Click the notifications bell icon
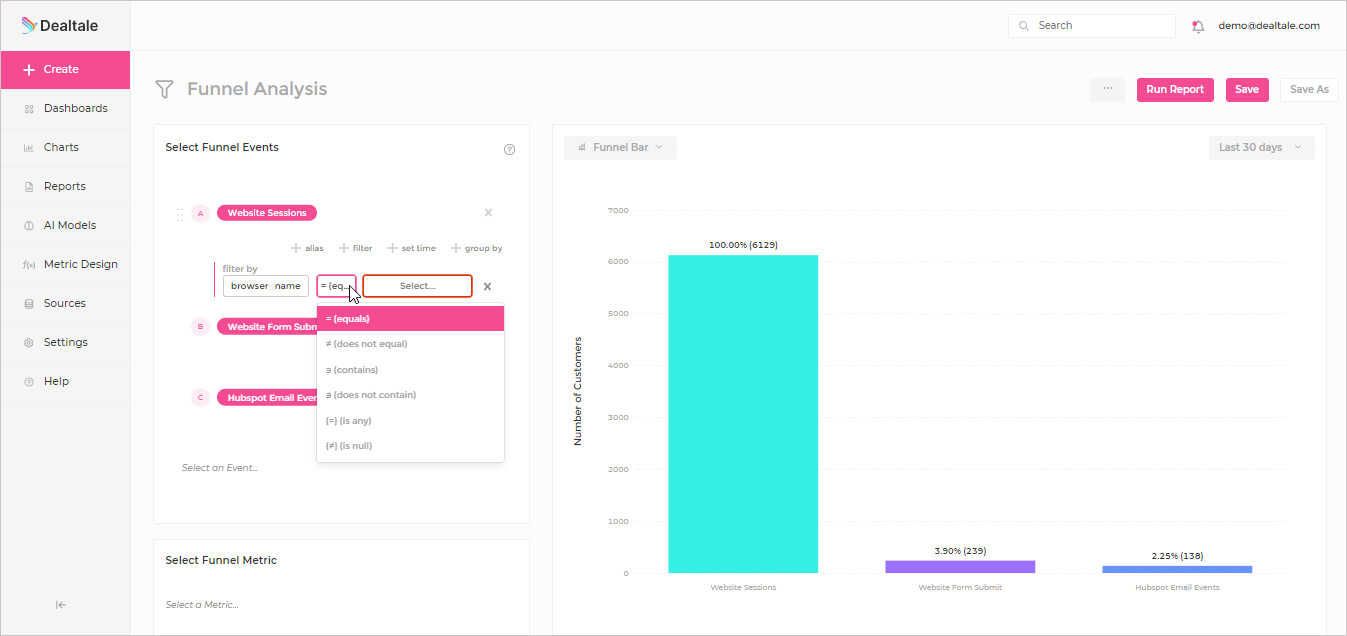 pos(1198,26)
